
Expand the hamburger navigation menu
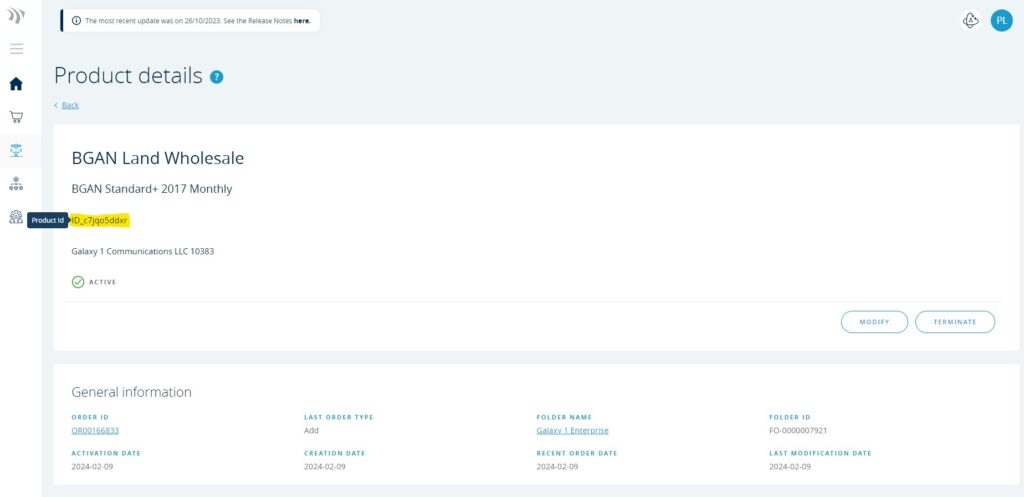[x=16, y=49]
